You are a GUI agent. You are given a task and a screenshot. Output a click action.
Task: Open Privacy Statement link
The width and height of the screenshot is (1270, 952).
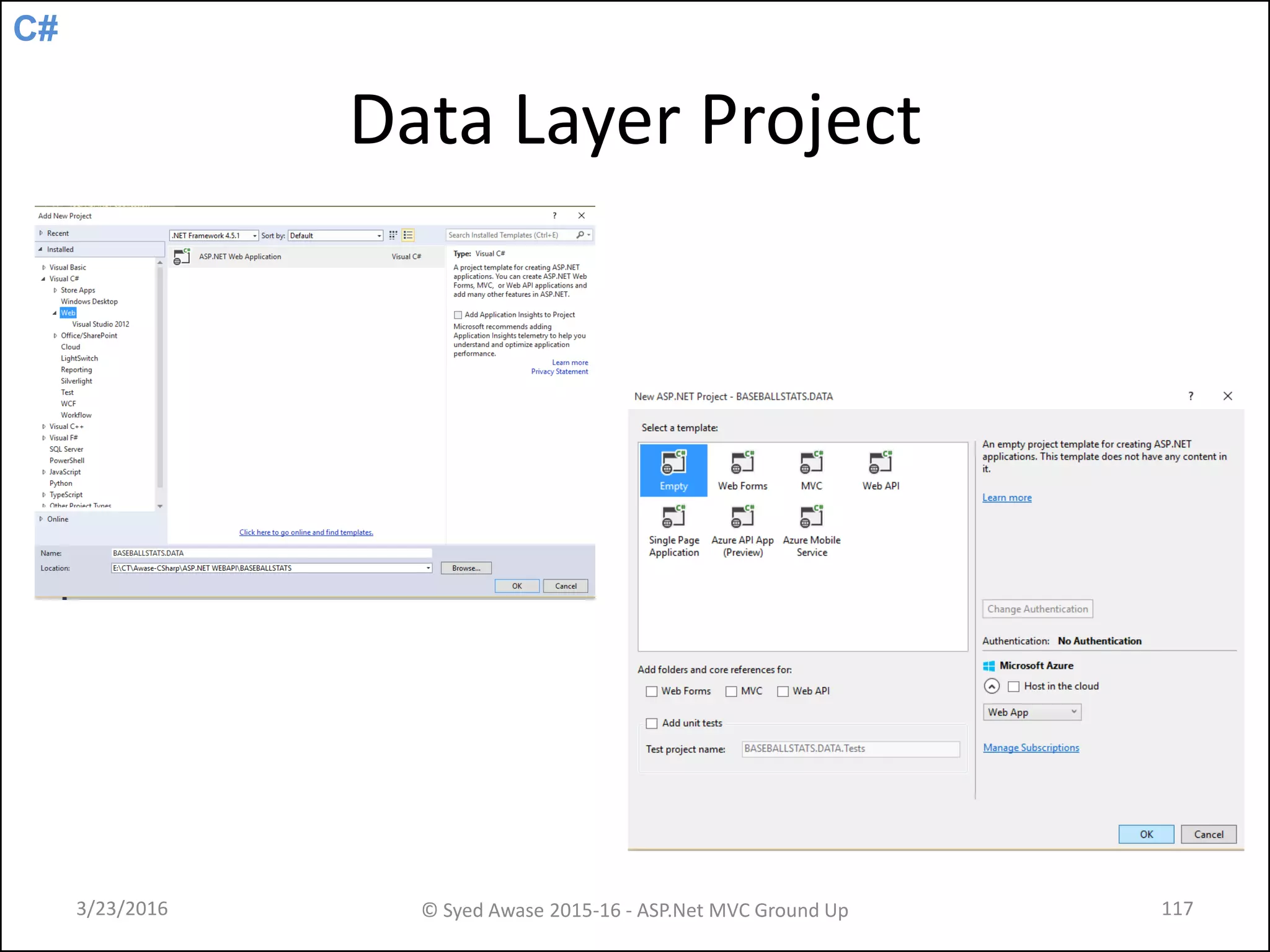tap(559, 372)
